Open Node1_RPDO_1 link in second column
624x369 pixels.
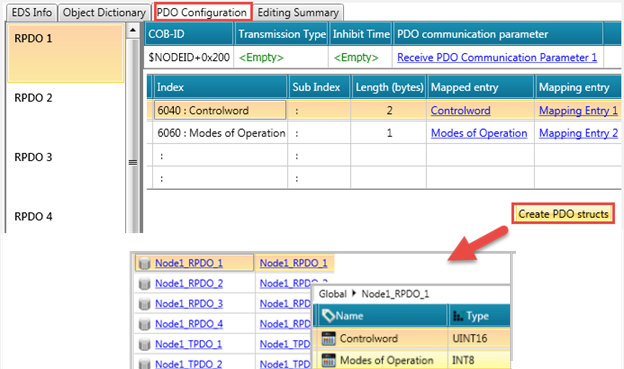(294, 263)
